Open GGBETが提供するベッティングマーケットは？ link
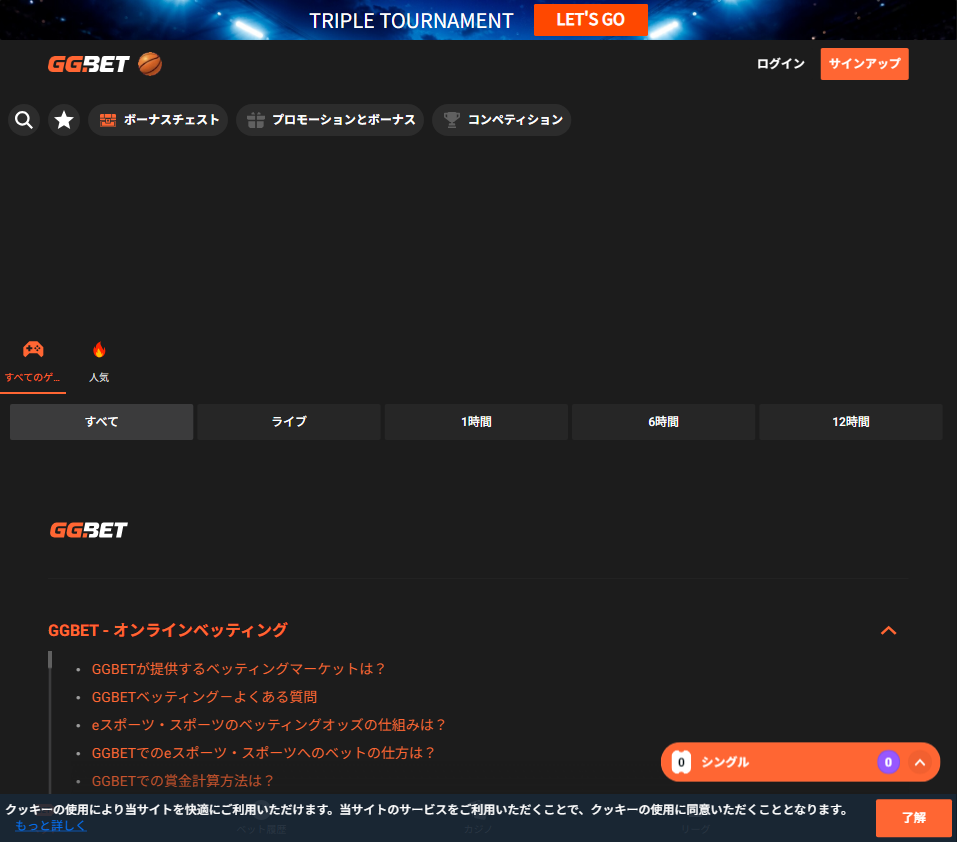 pyautogui.click(x=238, y=669)
